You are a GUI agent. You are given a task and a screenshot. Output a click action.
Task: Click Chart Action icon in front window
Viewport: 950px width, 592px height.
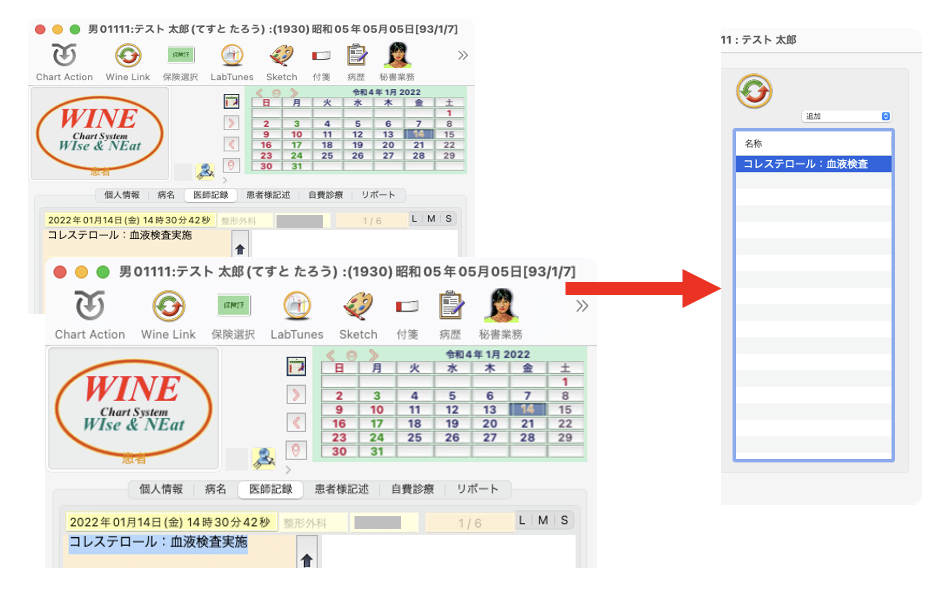pyautogui.click(x=89, y=307)
